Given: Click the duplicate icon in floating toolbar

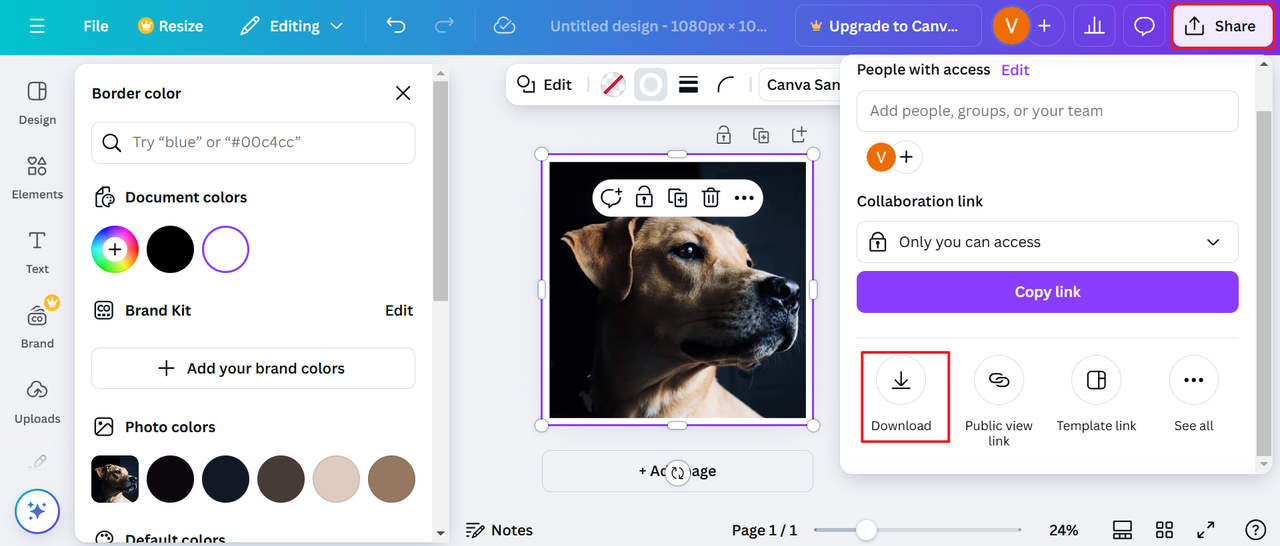Looking at the screenshot, I should click(x=677, y=198).
